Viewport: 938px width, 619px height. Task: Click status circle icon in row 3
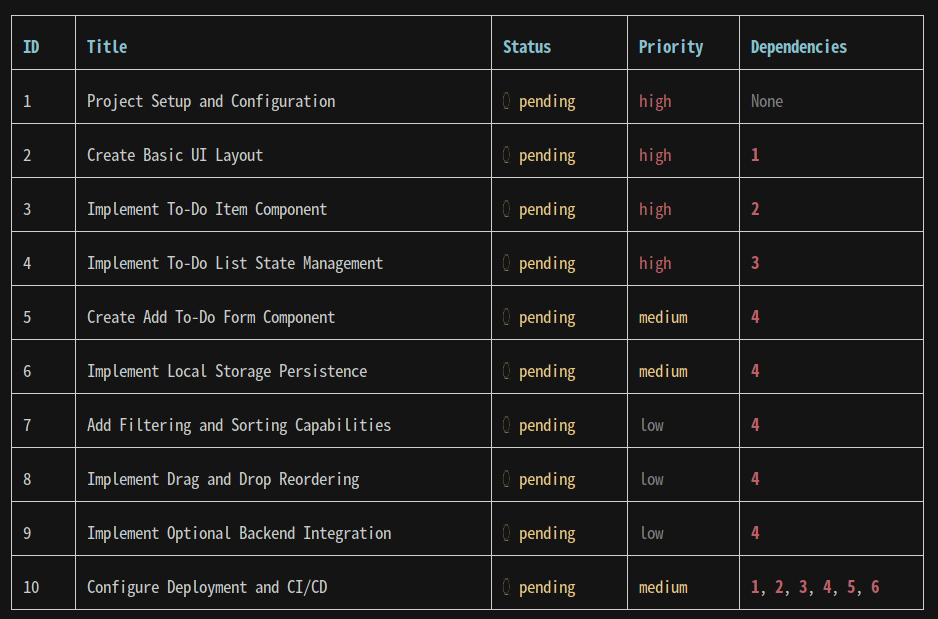coord(507,209)
